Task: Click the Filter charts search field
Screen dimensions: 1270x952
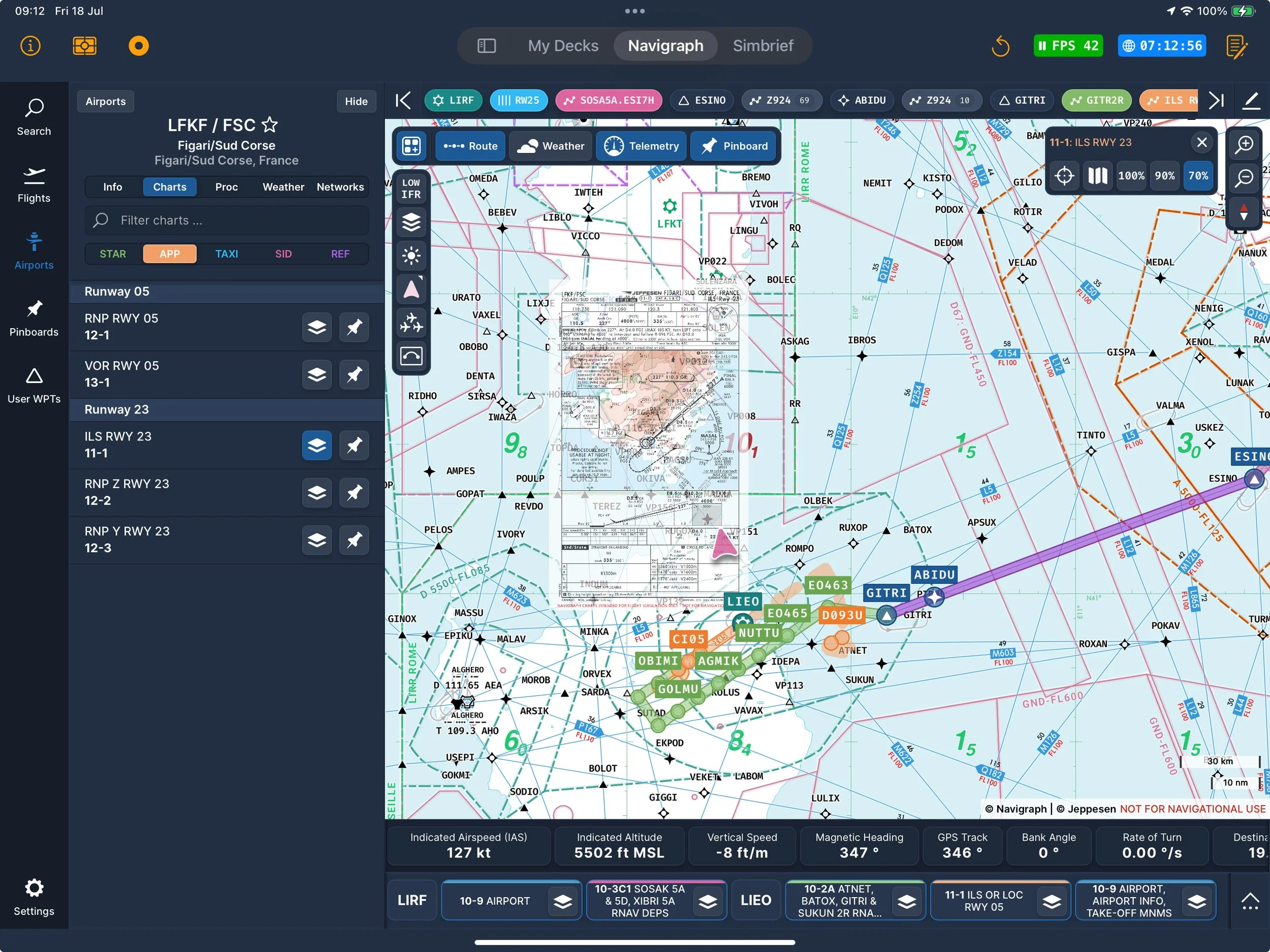Action: pos(227,220)
